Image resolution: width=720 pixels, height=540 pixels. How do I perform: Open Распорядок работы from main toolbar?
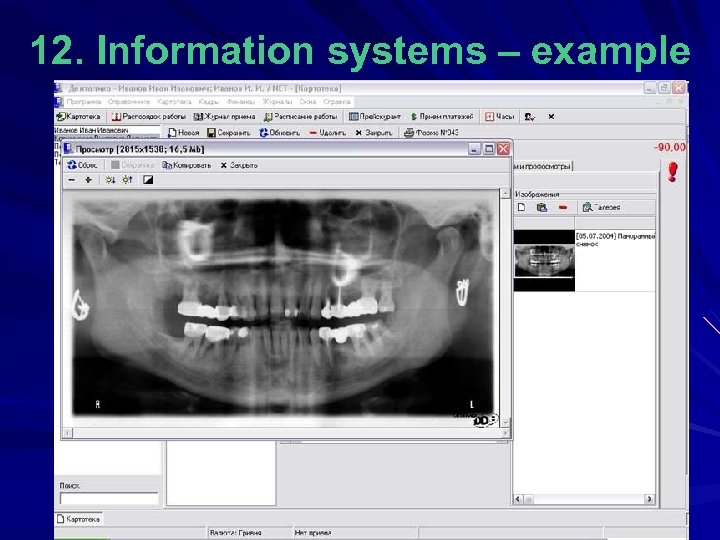point(149,117)
